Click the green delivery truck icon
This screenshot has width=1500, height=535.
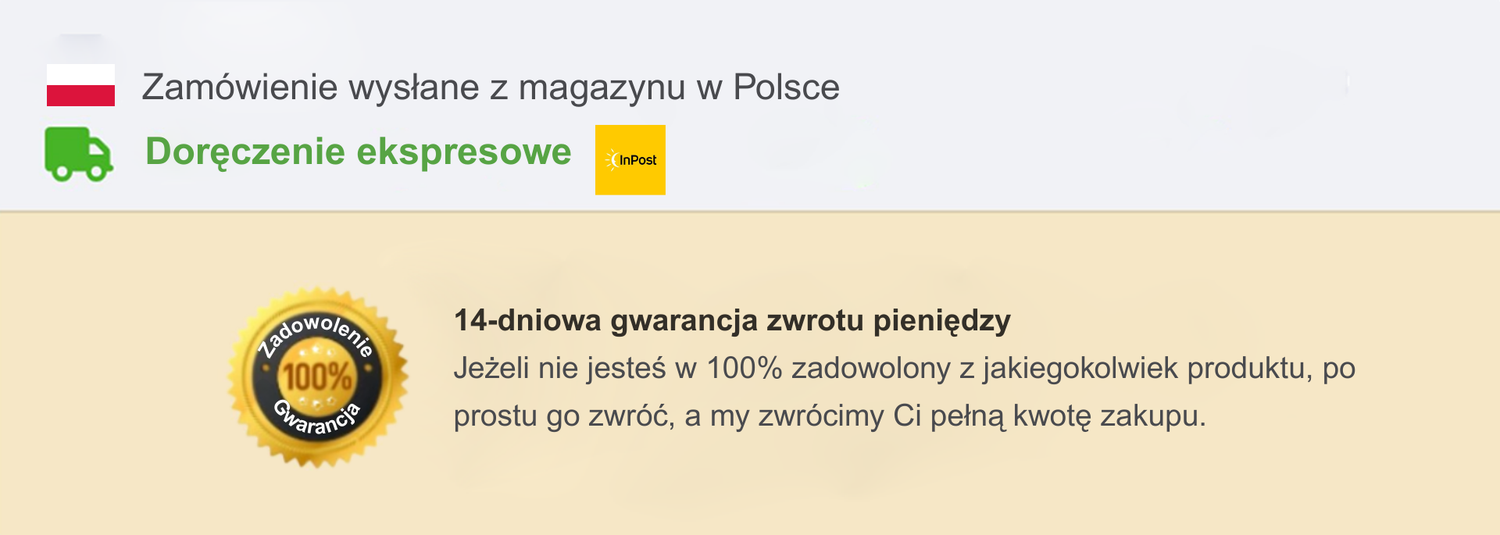78,155
